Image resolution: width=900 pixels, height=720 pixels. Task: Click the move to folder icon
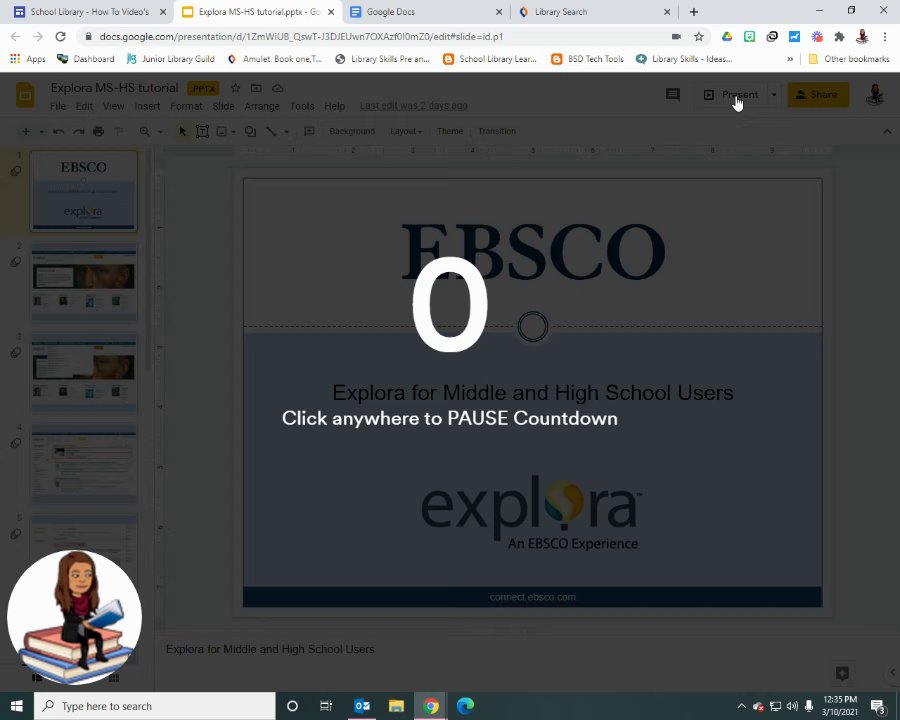coord(256,88)
